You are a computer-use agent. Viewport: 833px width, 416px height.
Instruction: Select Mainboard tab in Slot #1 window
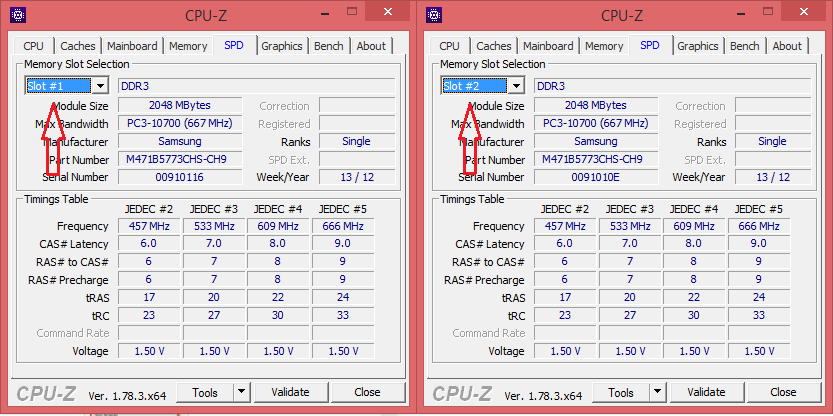point(132,46)
